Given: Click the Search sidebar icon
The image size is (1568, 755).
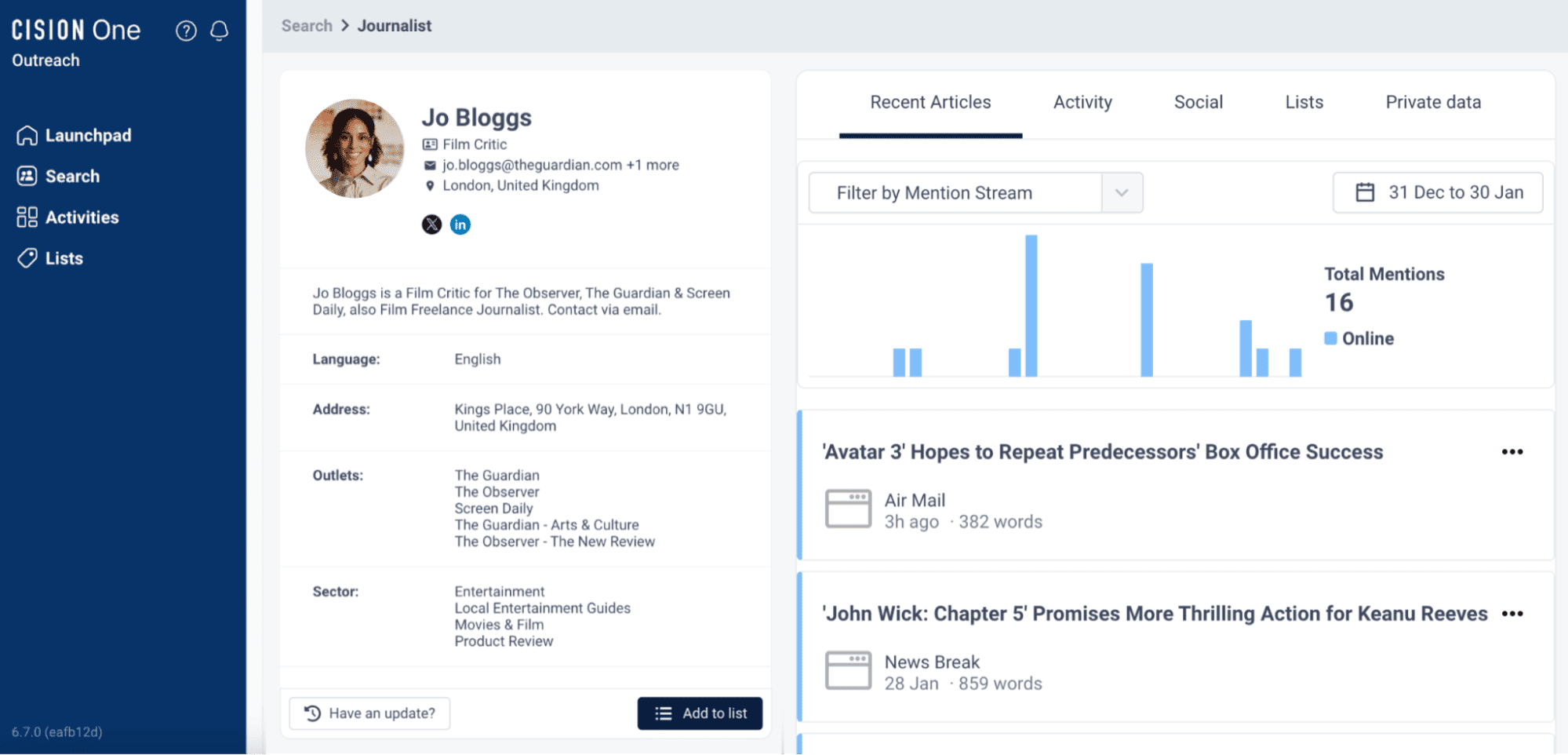Looking at the screenshot, I should point(27,177).
